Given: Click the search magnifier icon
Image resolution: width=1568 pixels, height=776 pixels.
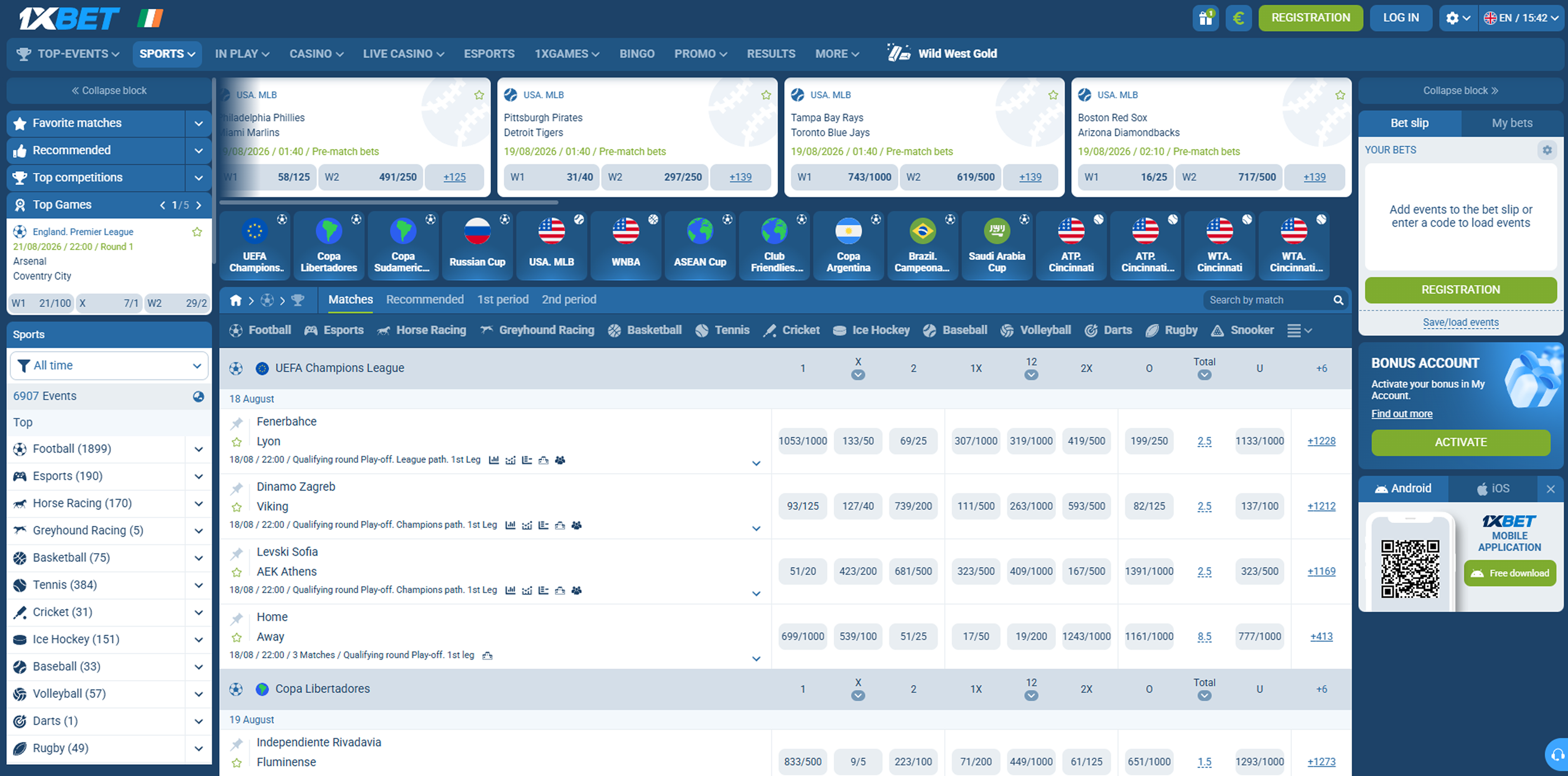Looking at the screenshot, I should coord(1338,300).
